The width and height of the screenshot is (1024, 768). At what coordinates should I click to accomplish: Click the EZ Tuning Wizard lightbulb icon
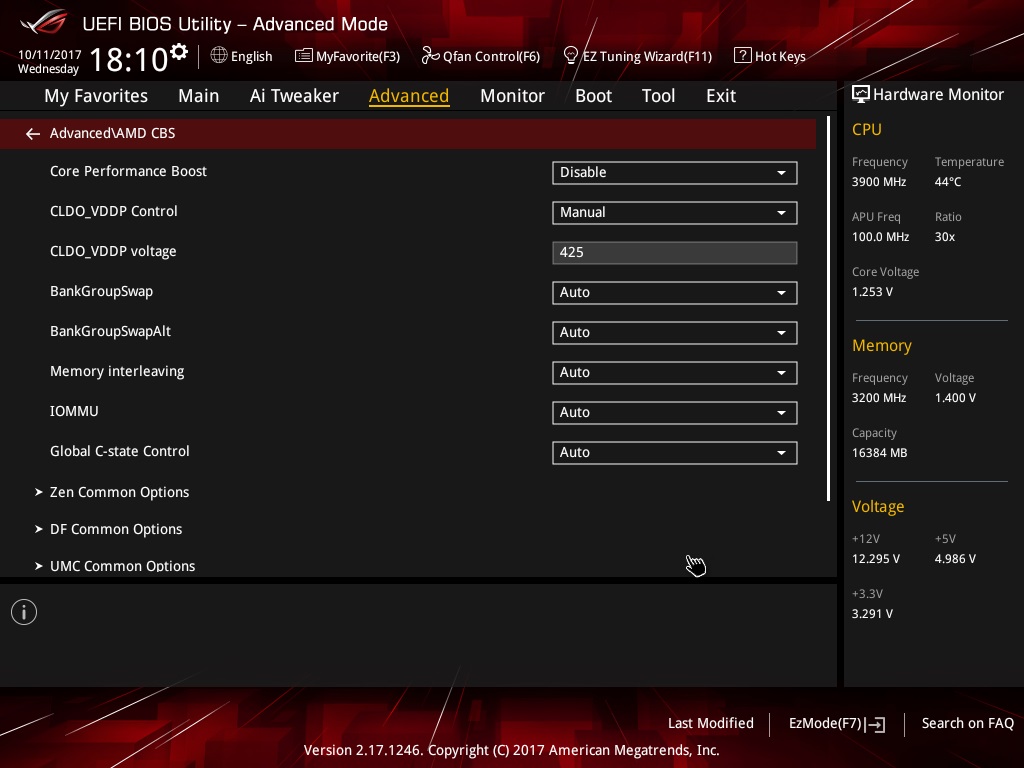pyautogui.click(x=570, y=56)
